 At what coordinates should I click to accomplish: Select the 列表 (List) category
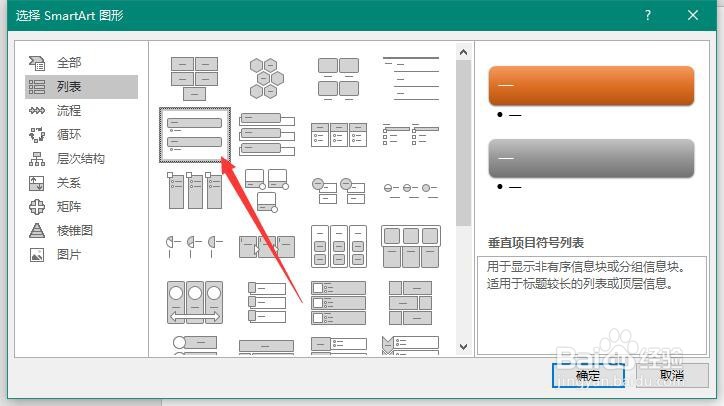81,86
